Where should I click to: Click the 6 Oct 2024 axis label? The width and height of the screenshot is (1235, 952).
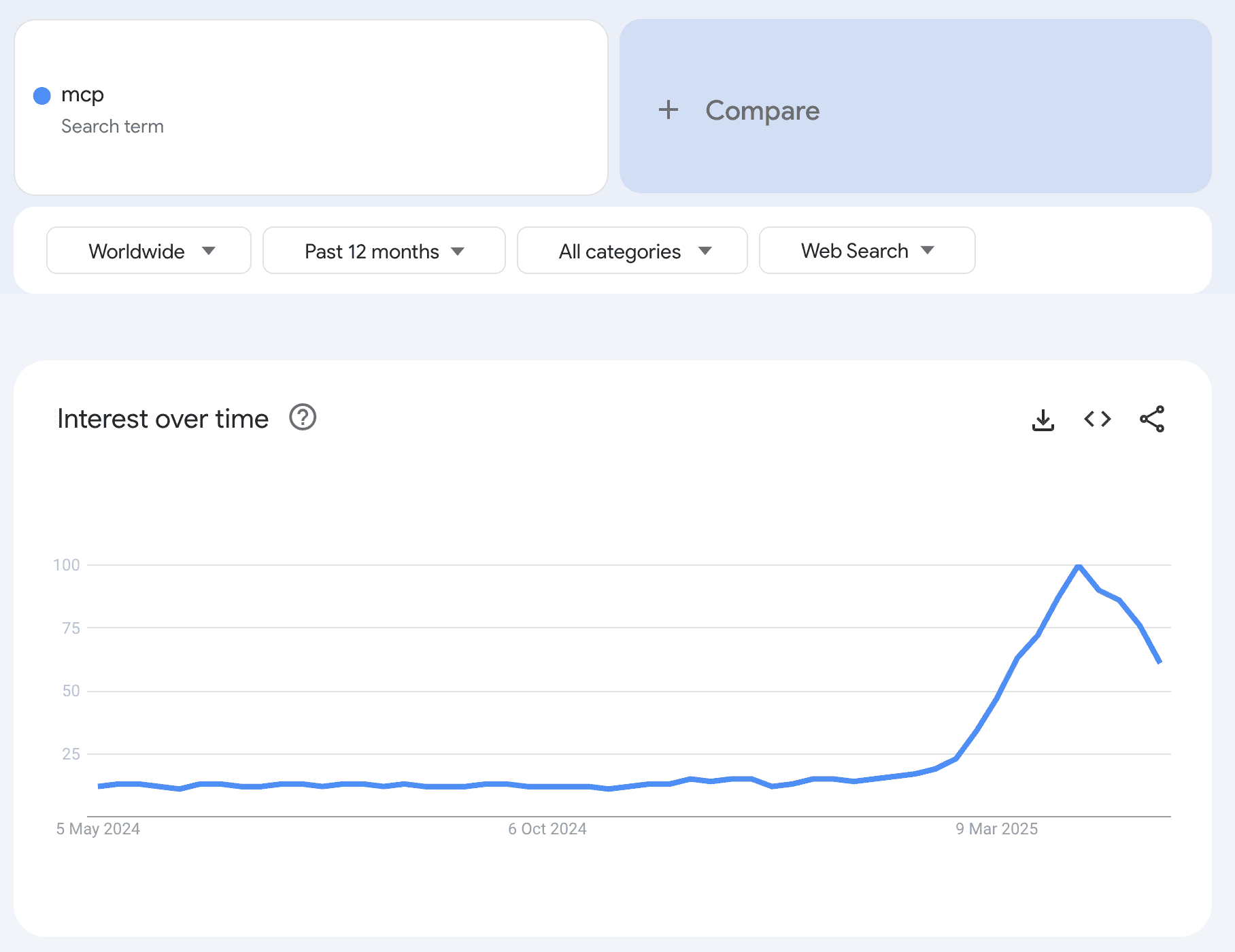pos(547,829)
